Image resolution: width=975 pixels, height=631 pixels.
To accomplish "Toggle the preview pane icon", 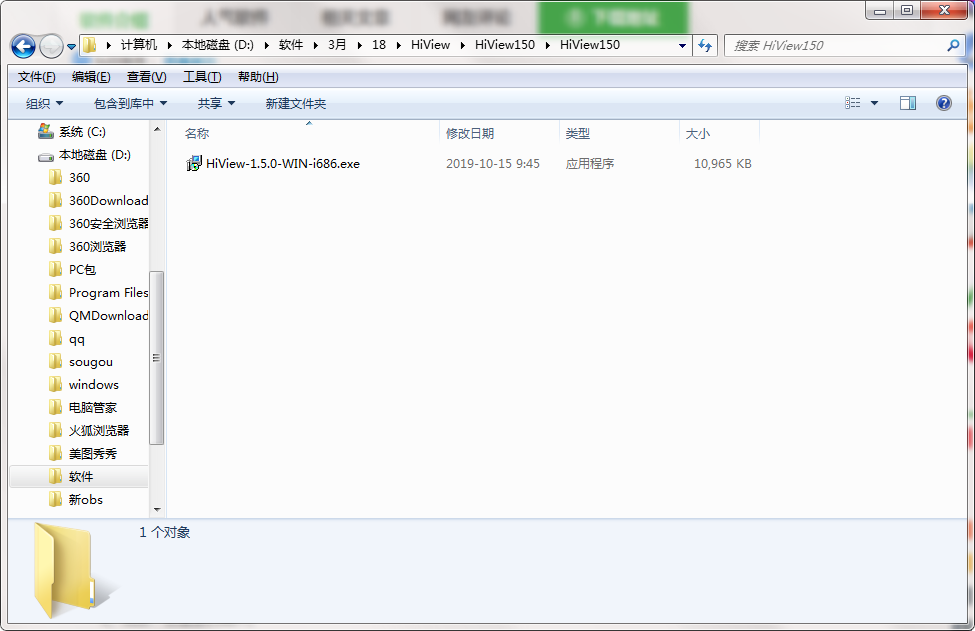I will click(908, 103).
